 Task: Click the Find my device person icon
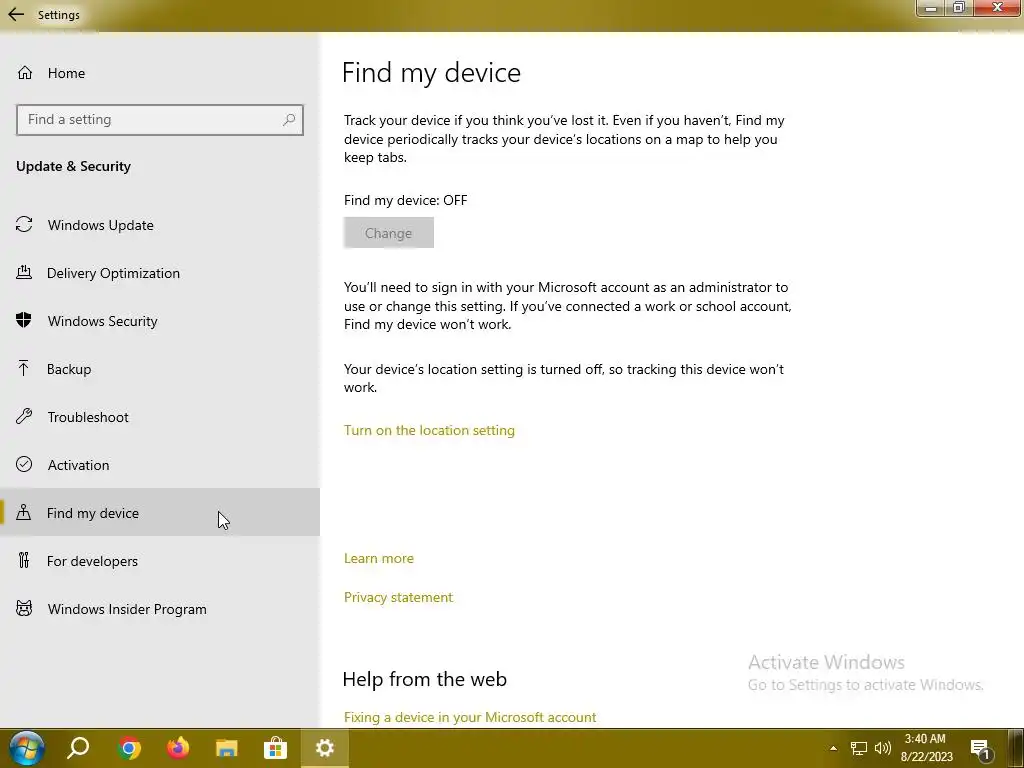pyautogui.click(x=24, y=512)
